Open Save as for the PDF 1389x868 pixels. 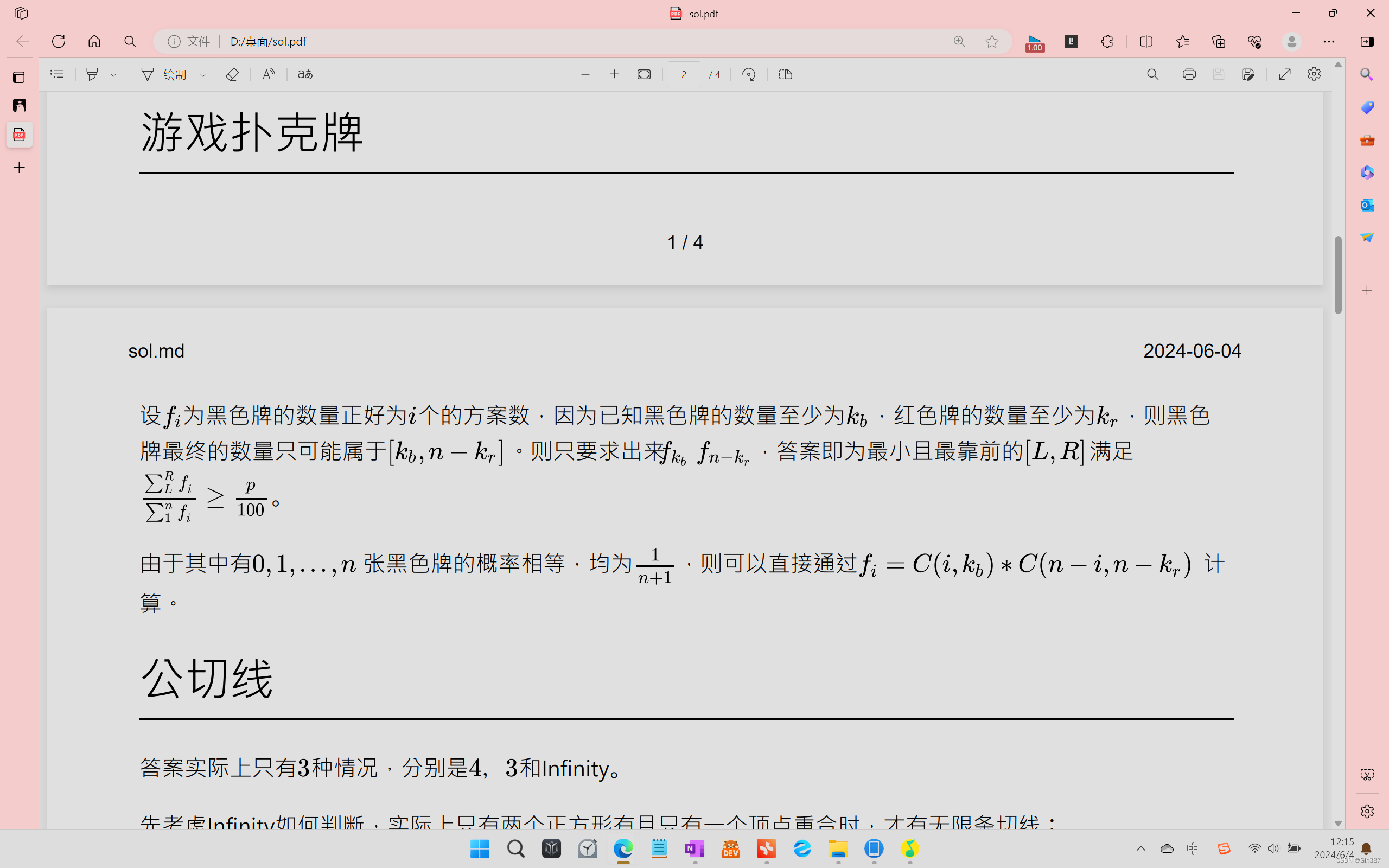[1249, 74]
